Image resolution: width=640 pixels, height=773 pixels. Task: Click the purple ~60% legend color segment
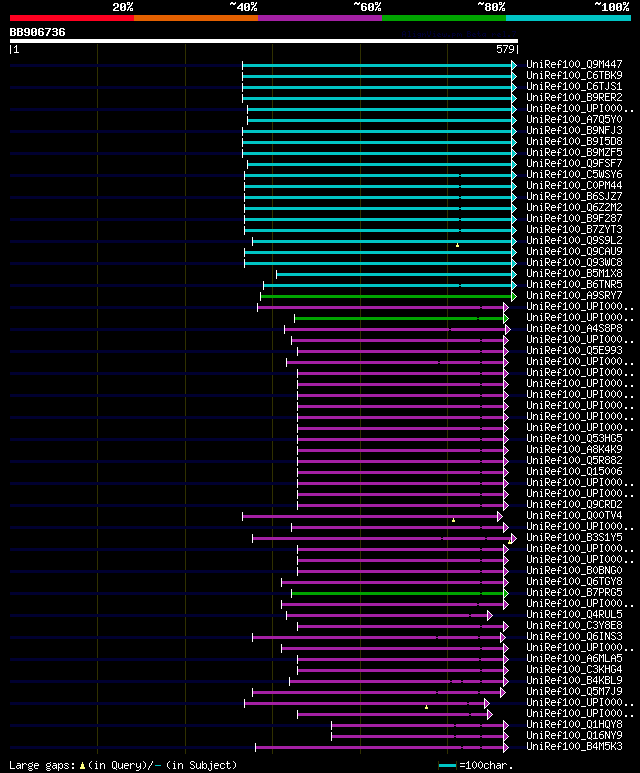320,18
